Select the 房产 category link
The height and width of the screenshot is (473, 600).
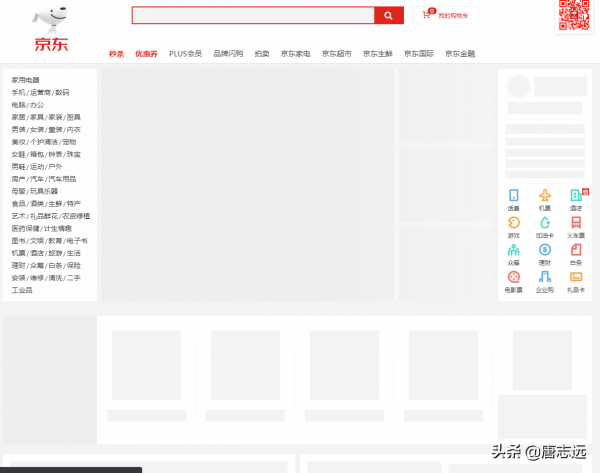tap(18, 179)
